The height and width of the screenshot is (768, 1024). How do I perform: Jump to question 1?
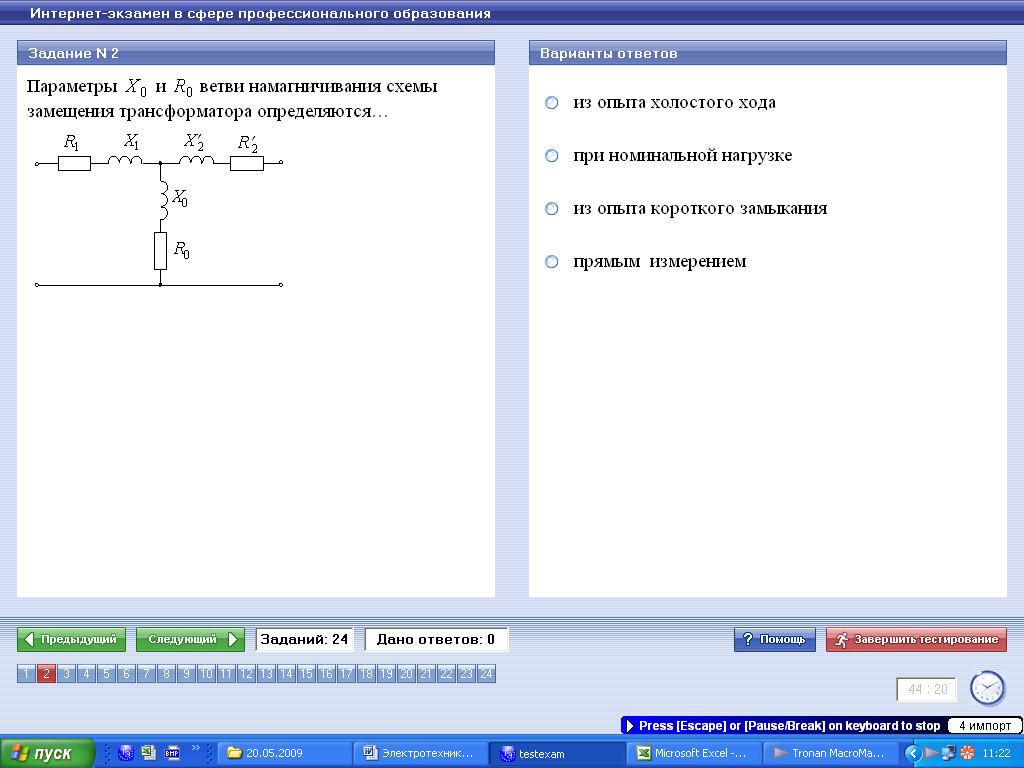[x=26, y=673]
